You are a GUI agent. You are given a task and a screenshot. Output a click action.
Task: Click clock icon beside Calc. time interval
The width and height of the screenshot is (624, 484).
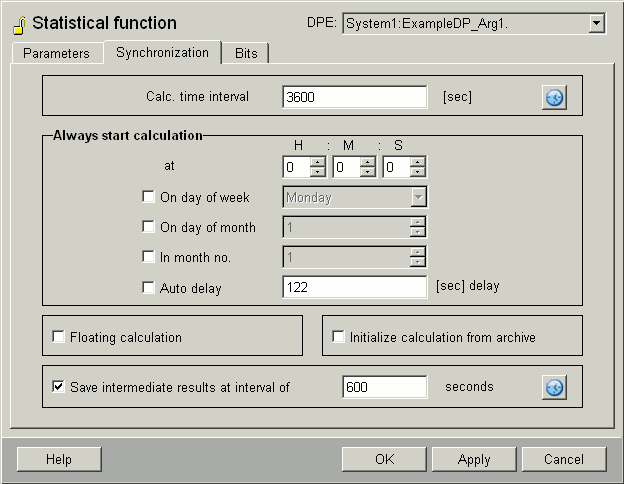554,97
